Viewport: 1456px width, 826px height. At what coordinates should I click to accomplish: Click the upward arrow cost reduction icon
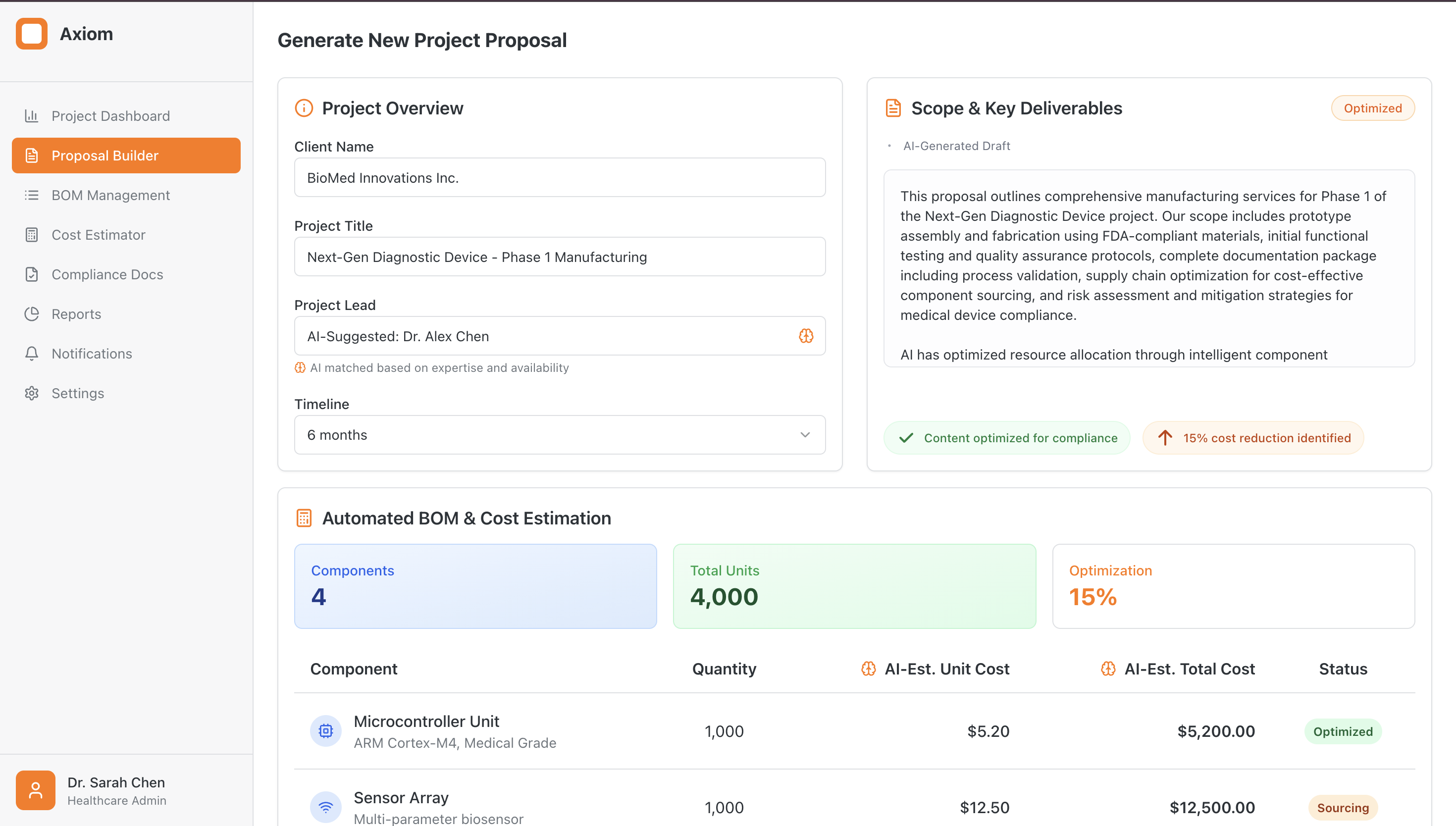(x=1165, y=438)
